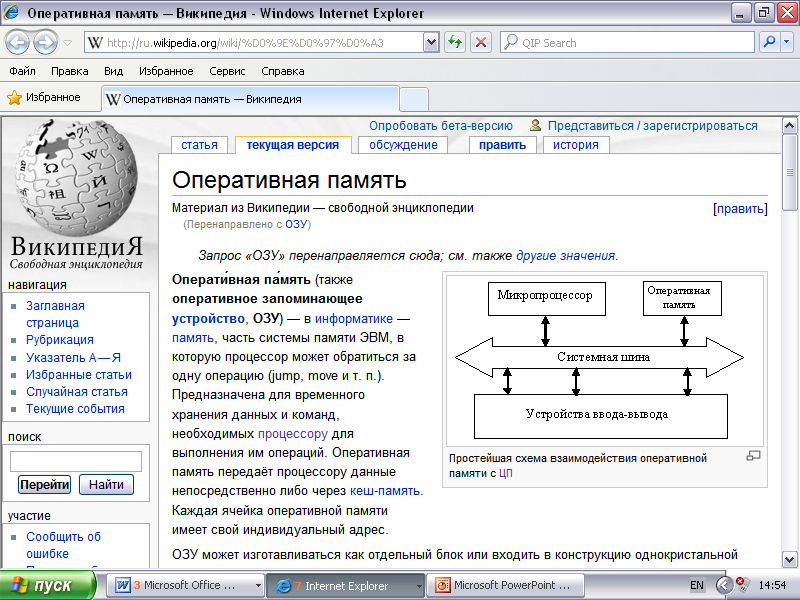
Task: Open Рубрикация in navigation
Action: pyautogui.click(x=60, y=340)
